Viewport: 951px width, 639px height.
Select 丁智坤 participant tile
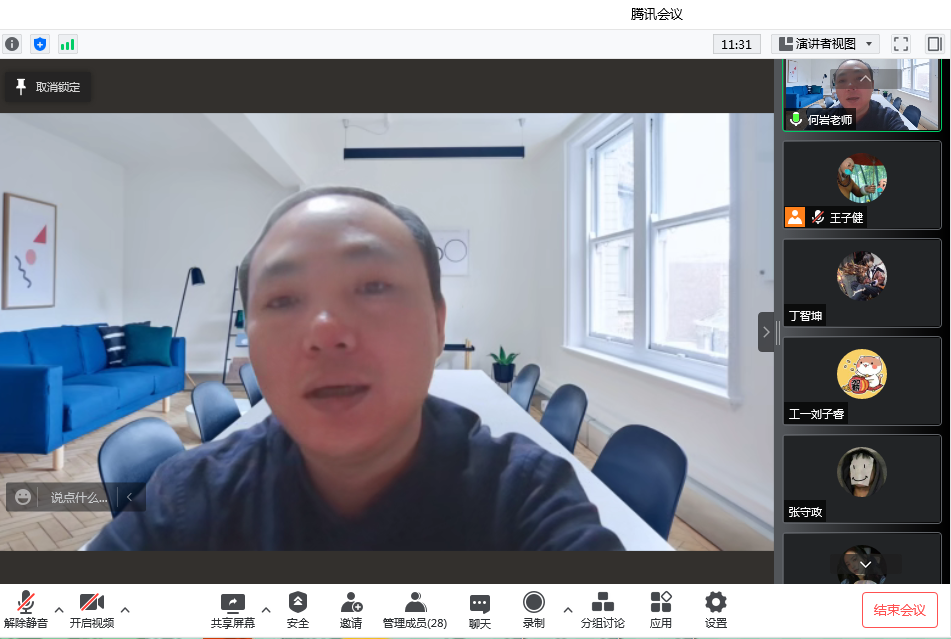[x=862, y=283]
